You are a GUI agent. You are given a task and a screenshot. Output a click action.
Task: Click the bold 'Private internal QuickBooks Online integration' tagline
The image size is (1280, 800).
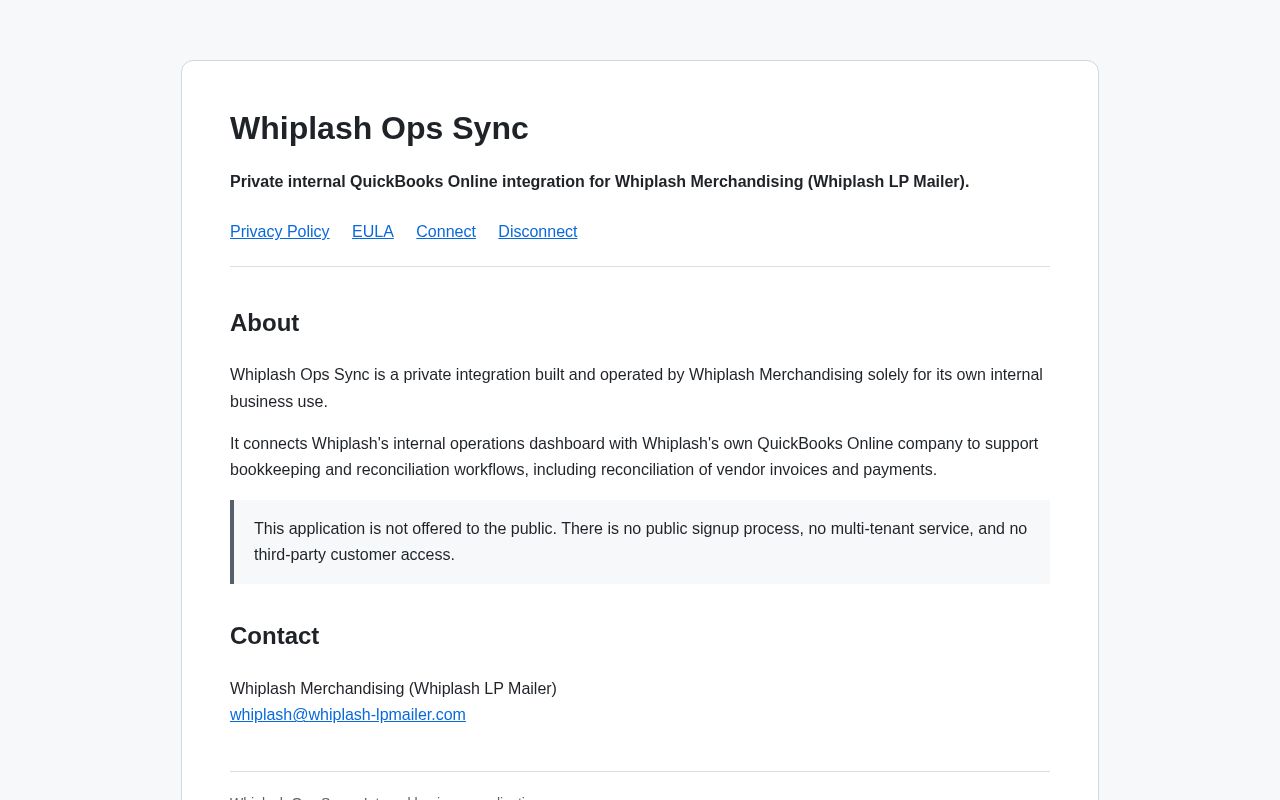pos(599,182)
